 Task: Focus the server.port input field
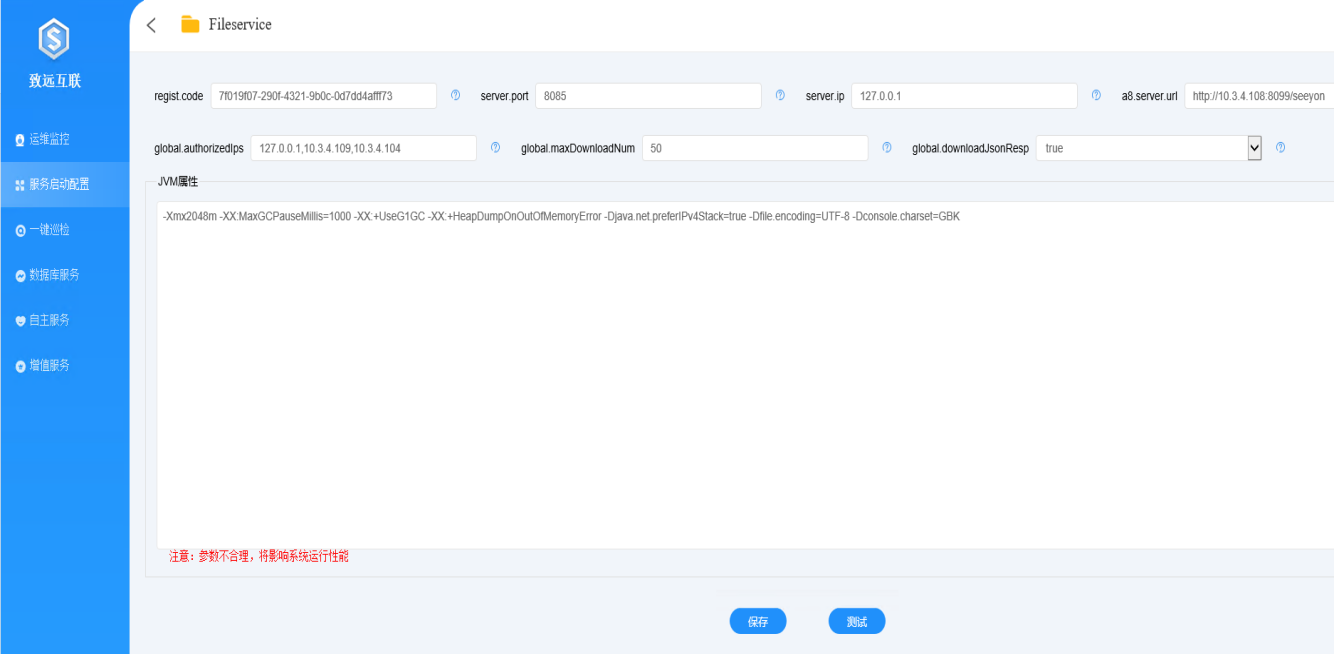pyautogui.click(x=649, y=96)
